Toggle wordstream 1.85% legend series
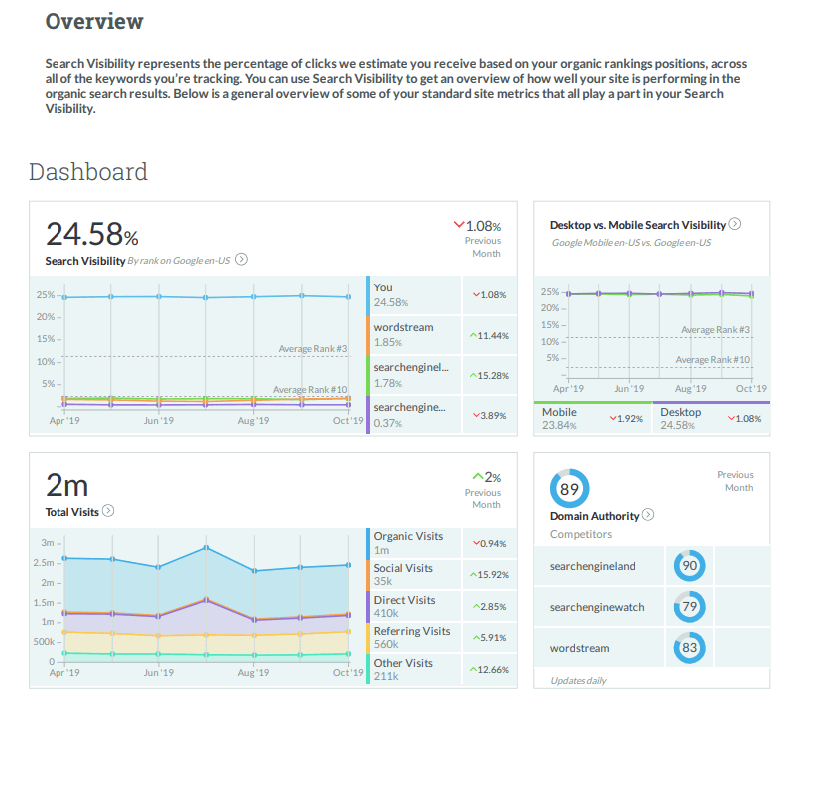Viewport: 814px width, 788px height. click(x=412, y=335)
